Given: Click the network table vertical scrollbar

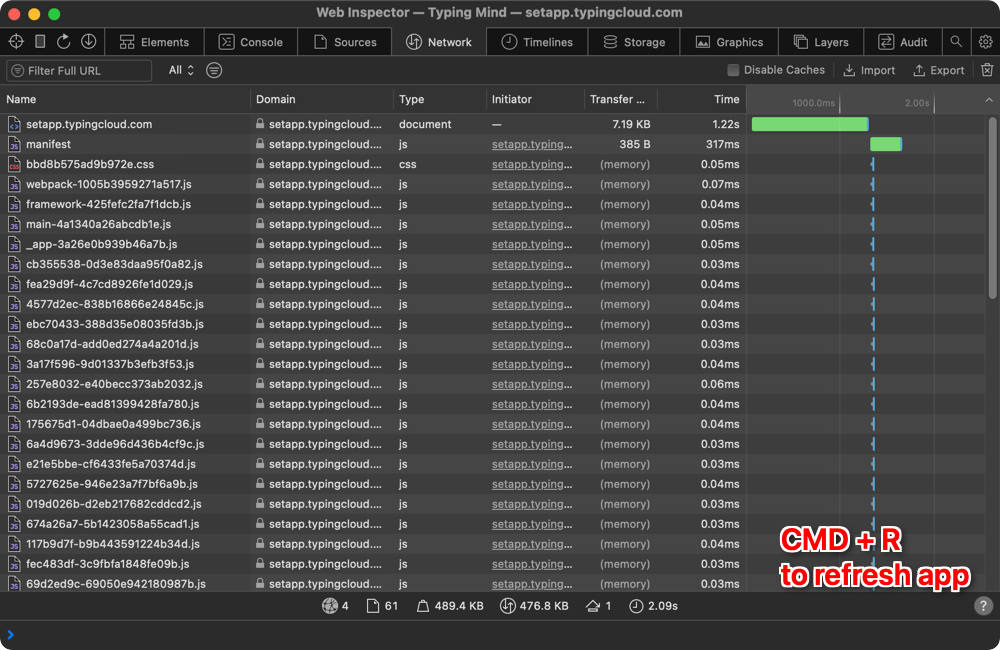Looking at the screenshot, I should click(992, 207).
